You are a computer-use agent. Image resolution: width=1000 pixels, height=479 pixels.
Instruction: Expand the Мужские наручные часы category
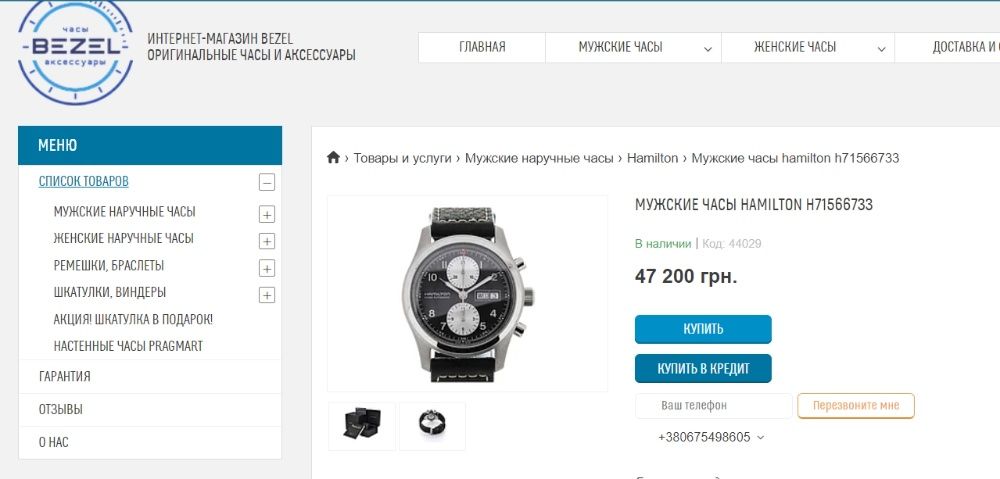tap(267, 215)
